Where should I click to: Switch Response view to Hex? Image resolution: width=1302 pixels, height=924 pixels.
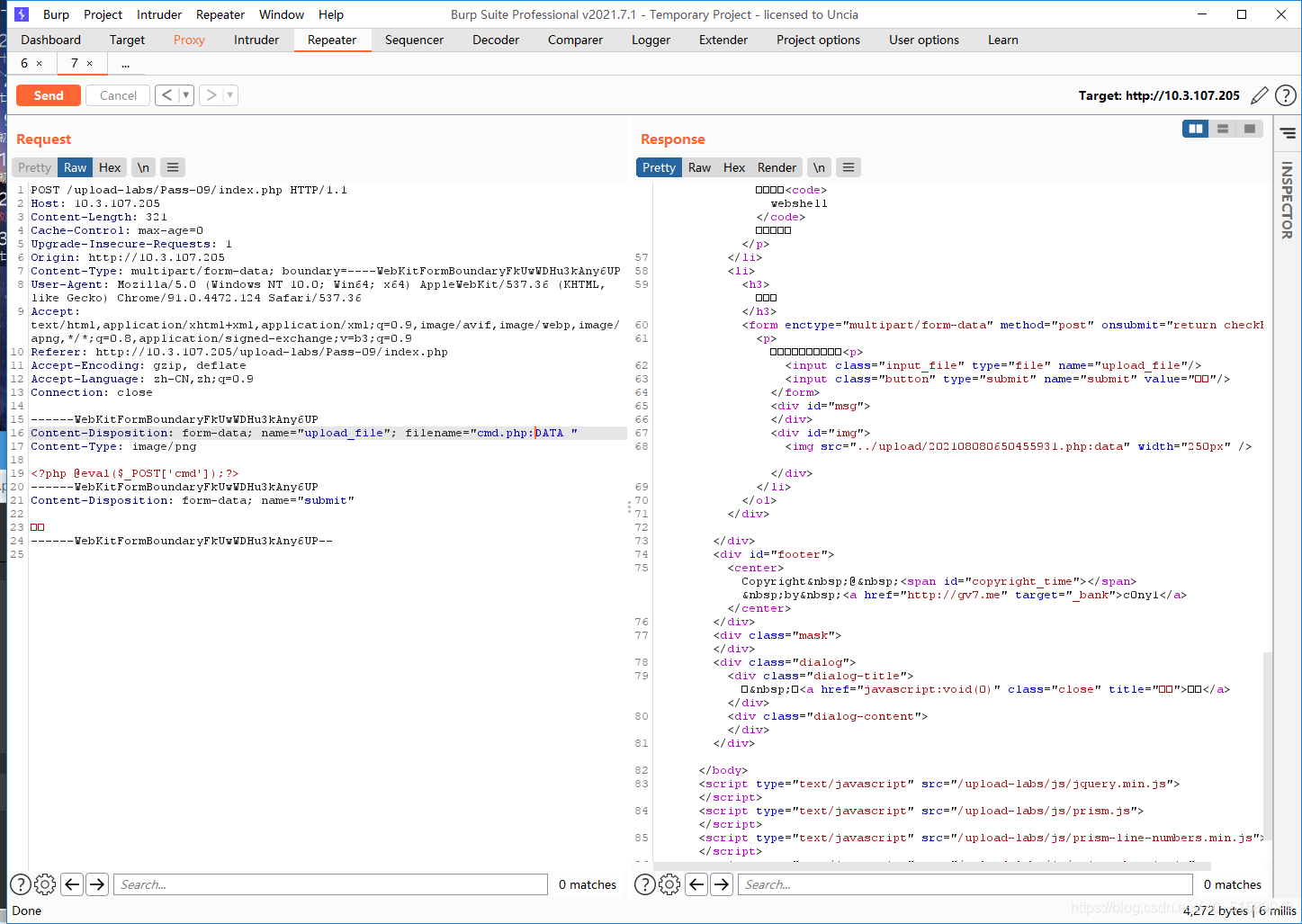pos(734,167)
